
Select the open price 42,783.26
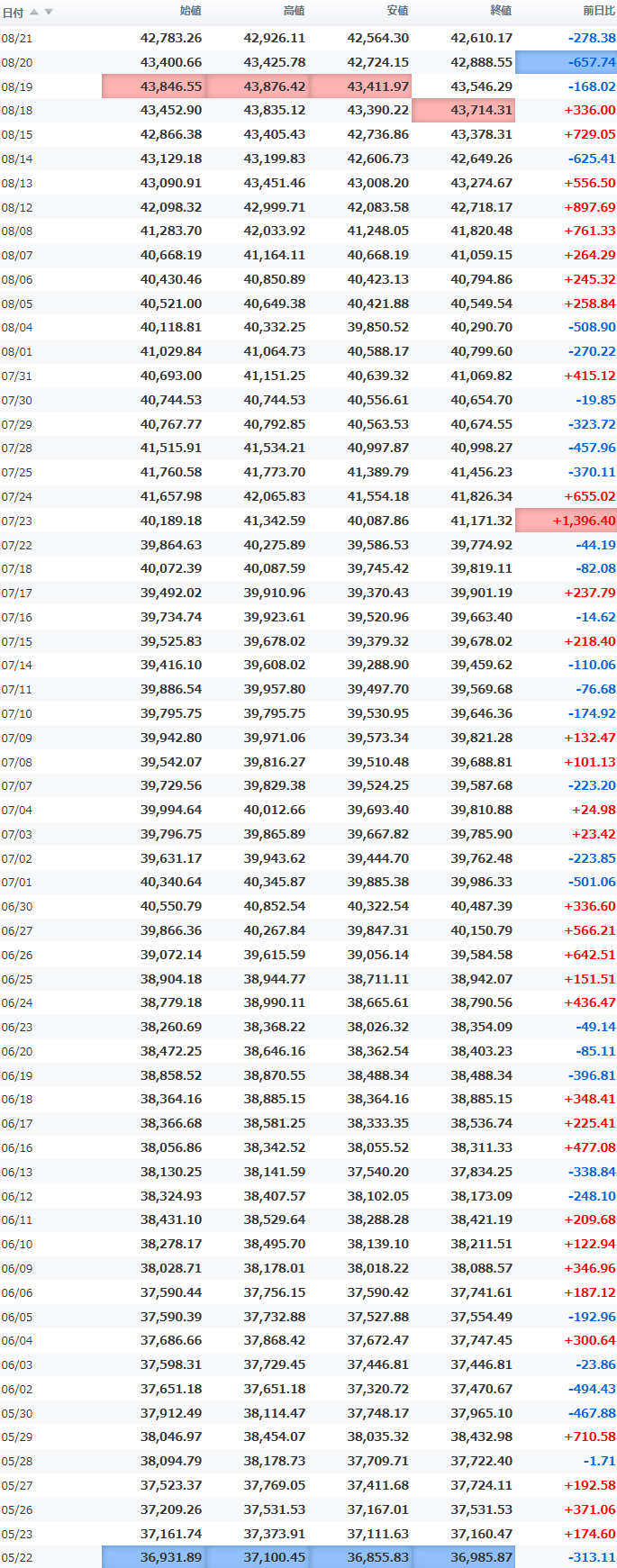pyautogui.click(x=171, y=38)
